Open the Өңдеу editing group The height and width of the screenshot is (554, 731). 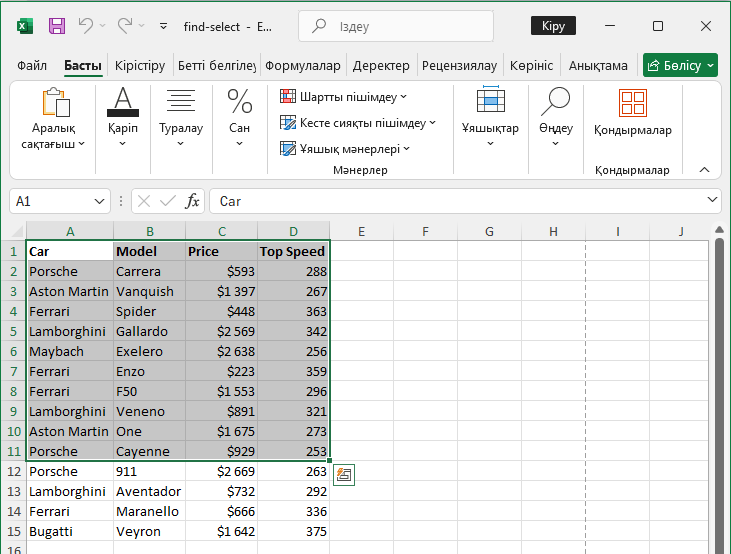click(x=556, y=117)
